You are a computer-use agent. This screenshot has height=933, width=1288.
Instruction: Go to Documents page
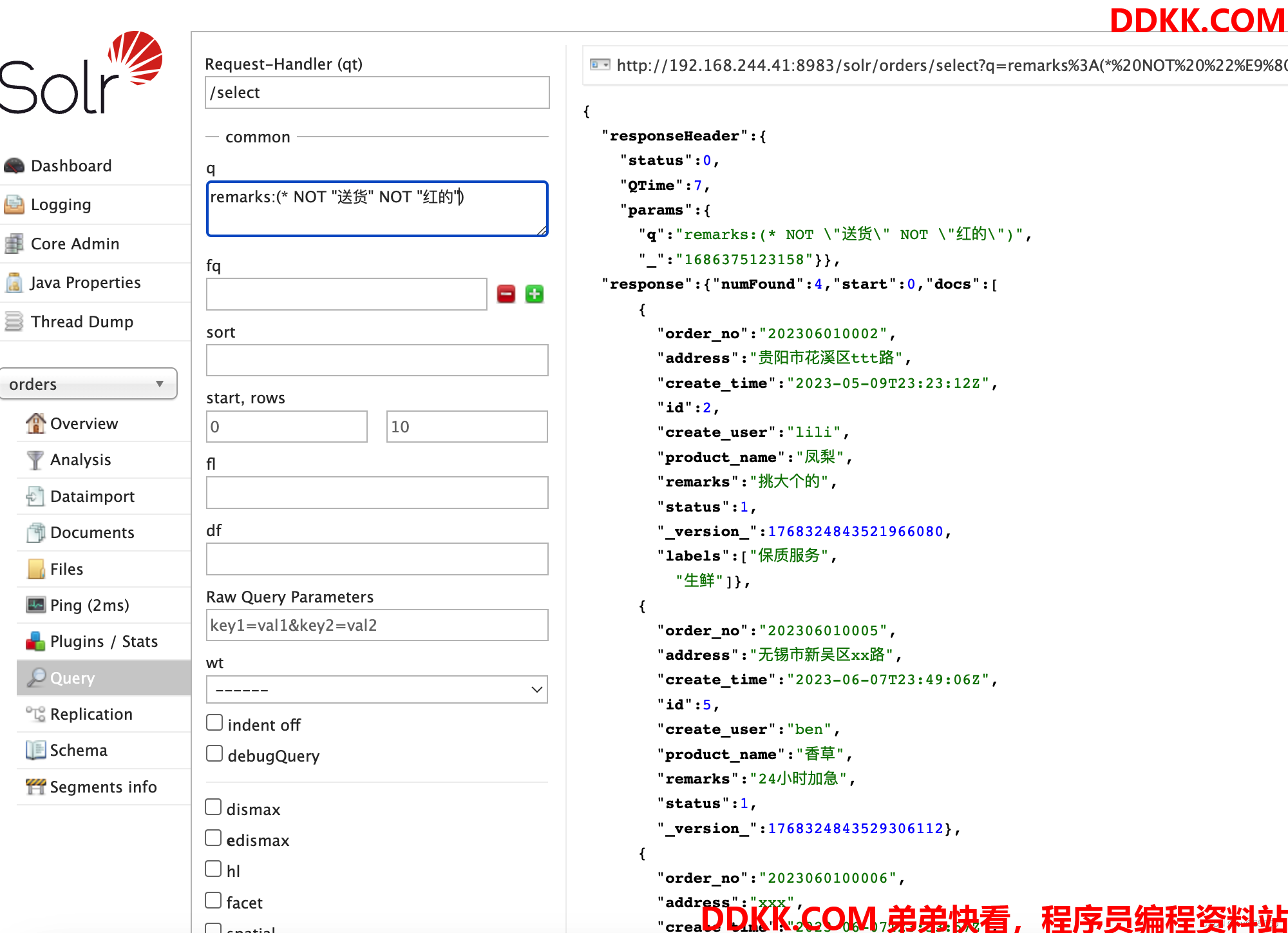point(92,533)
